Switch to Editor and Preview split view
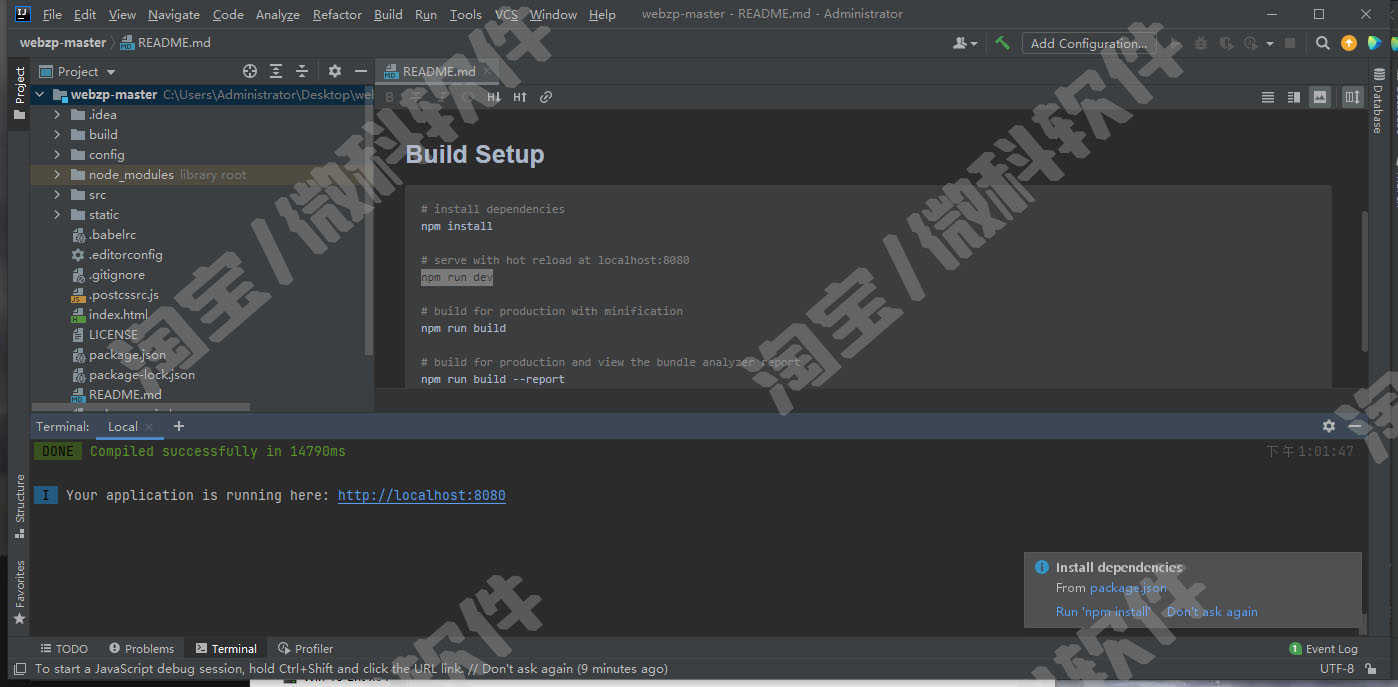This screenshot has height=687, width=1398. (x=1294, y=97)
